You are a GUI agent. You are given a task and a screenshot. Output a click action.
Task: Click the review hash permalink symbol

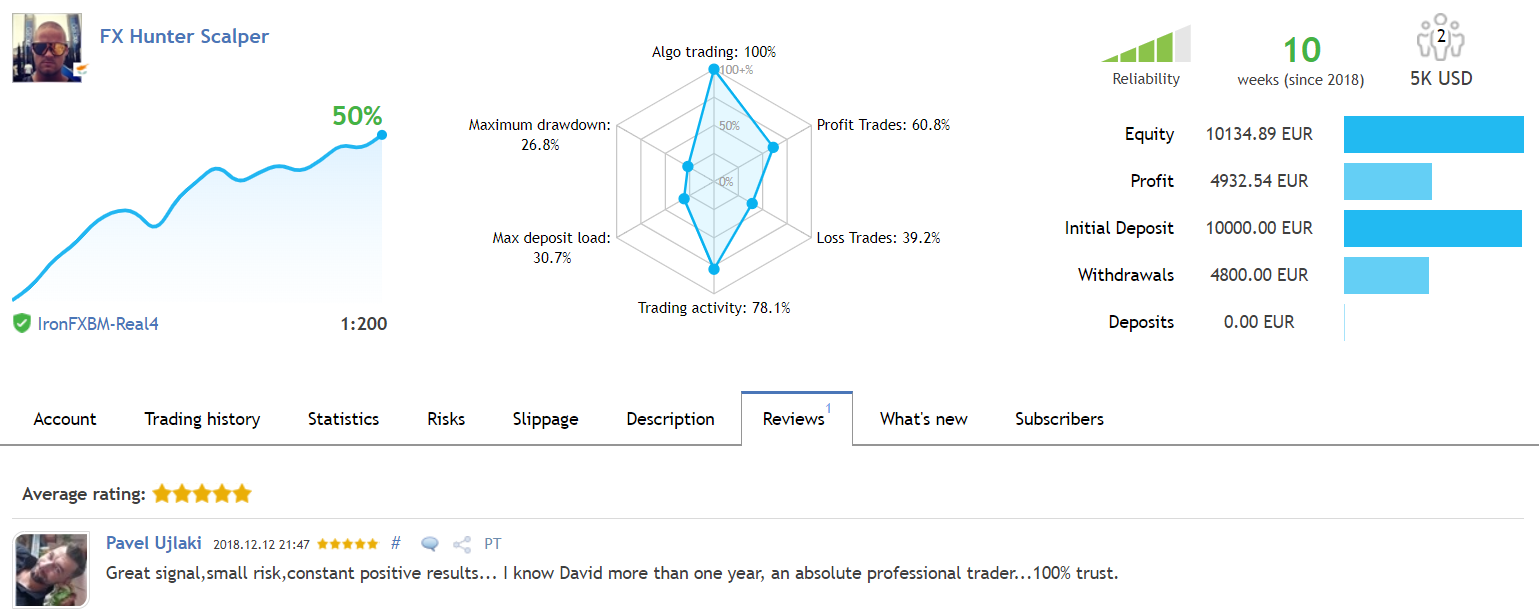coord(396,543)
